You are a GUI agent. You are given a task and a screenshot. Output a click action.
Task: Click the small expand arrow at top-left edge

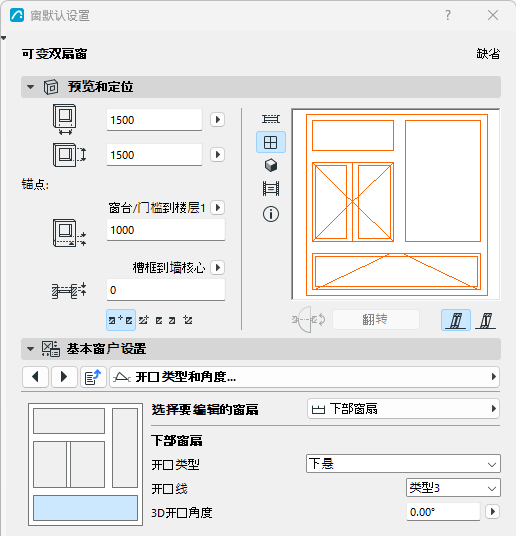point(3,38)
